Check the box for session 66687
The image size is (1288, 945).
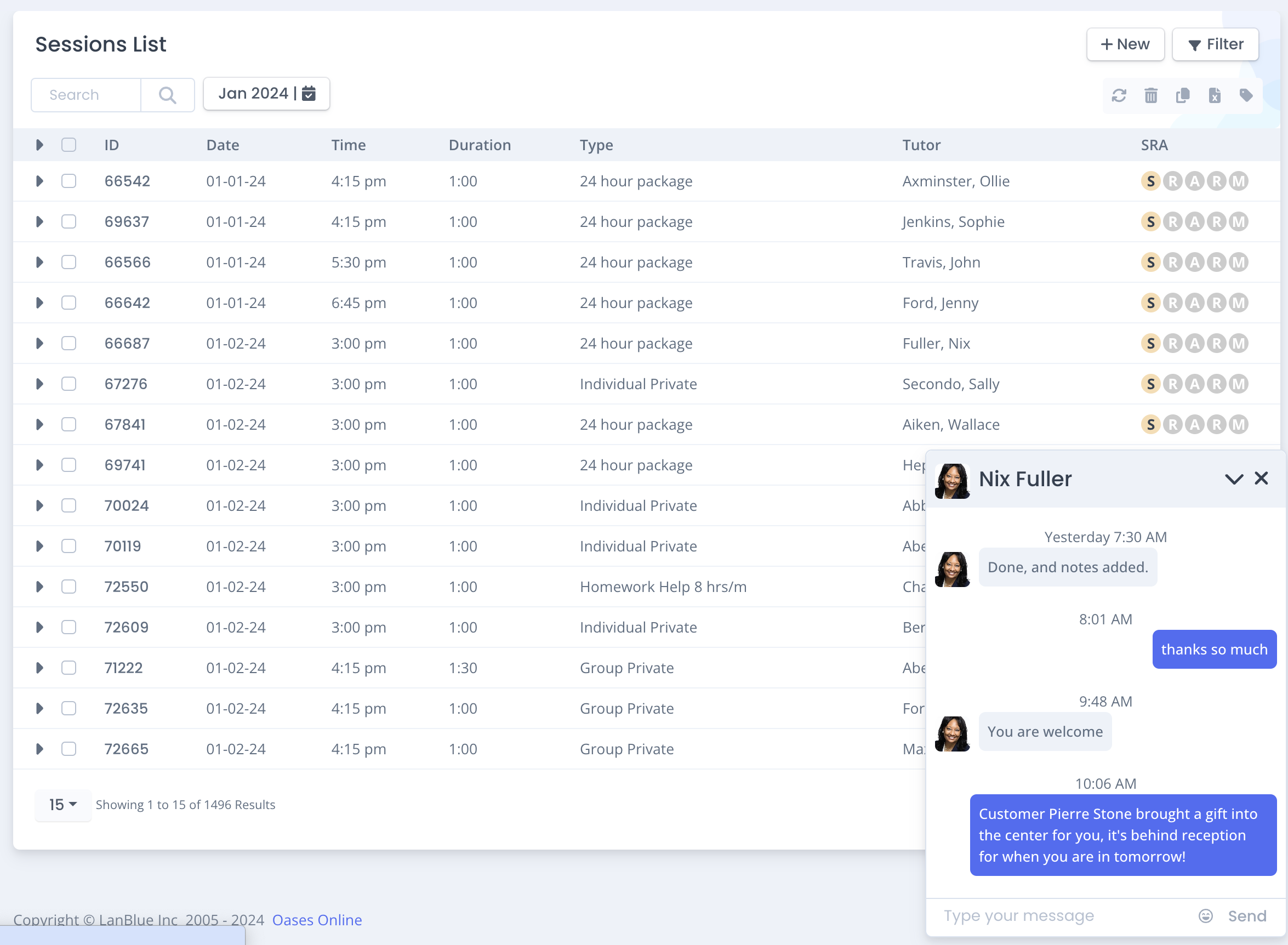[x=69, y=344]
